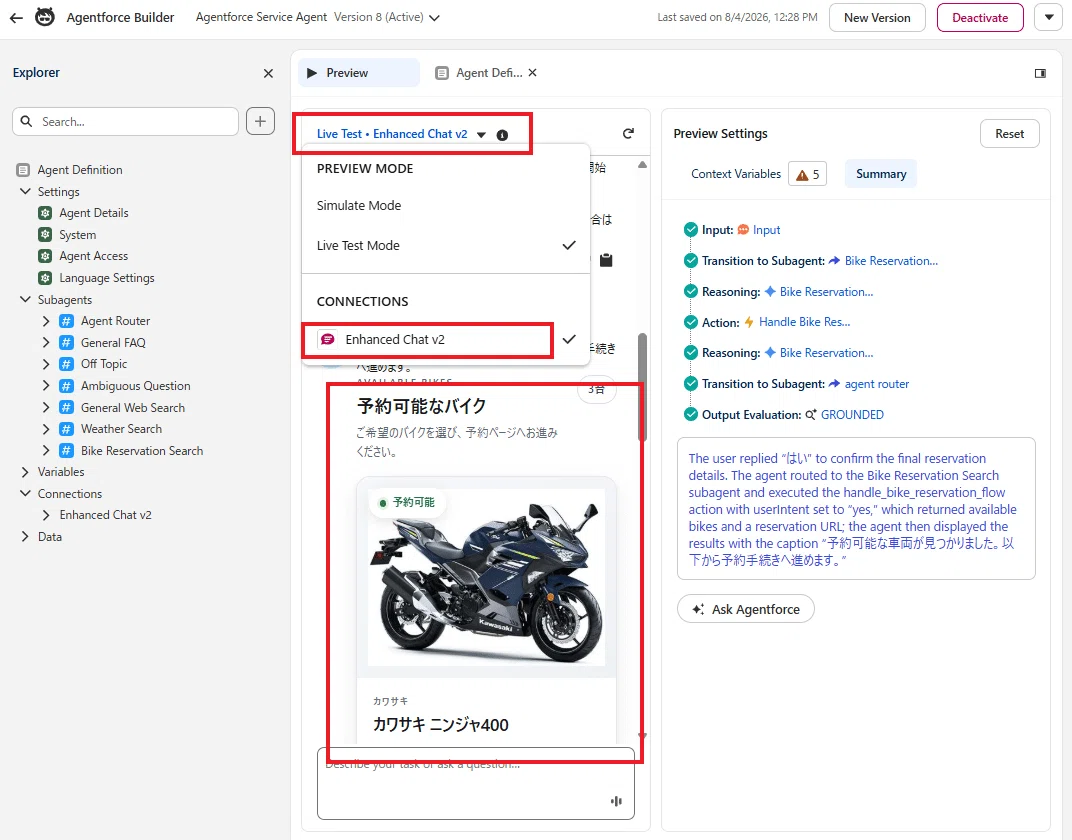The width and height of the screenshot is (1072, 840).
Task: Open the Summary tab
Action: (x=881, y=174)
